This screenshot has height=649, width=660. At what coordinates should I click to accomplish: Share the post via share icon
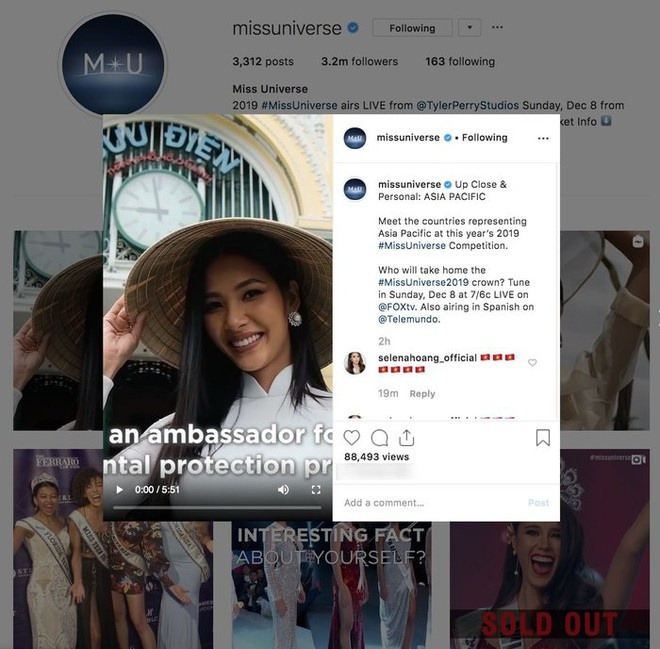(406, 438)
